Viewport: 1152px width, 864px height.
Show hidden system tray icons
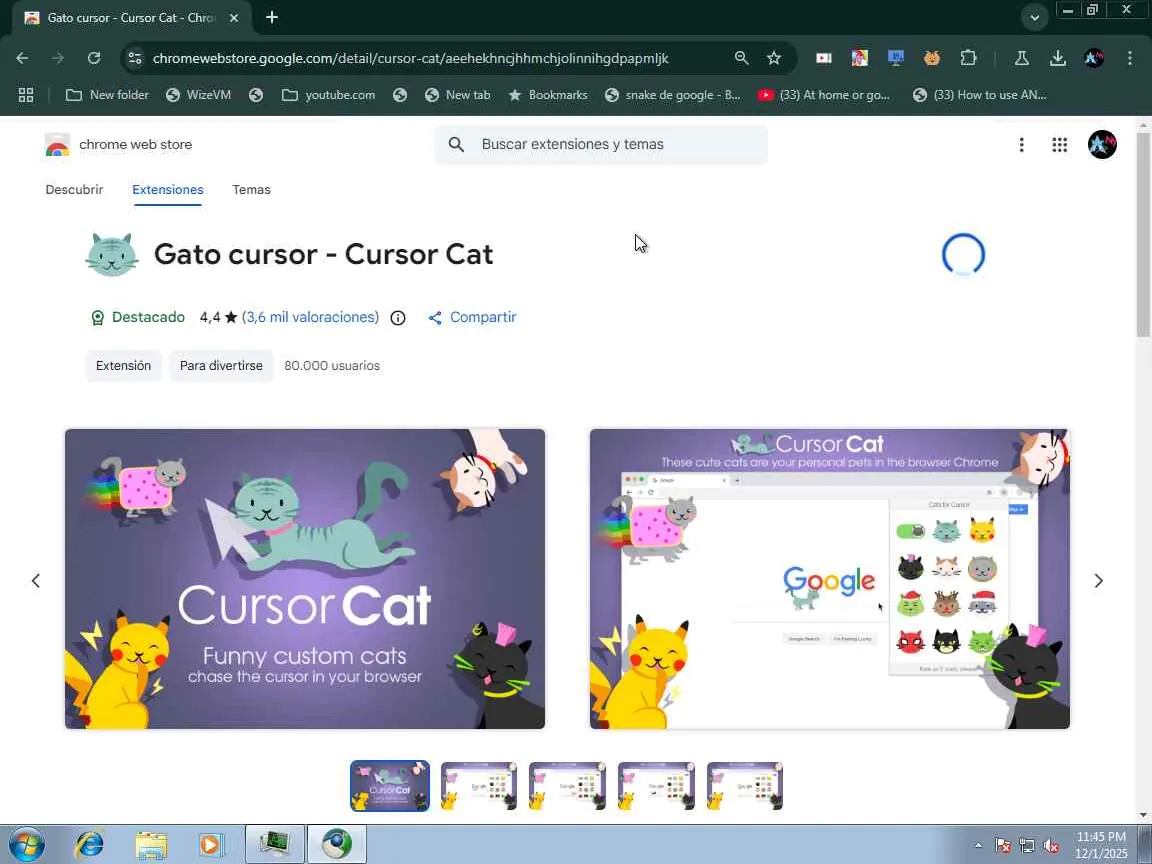[978, 846]
